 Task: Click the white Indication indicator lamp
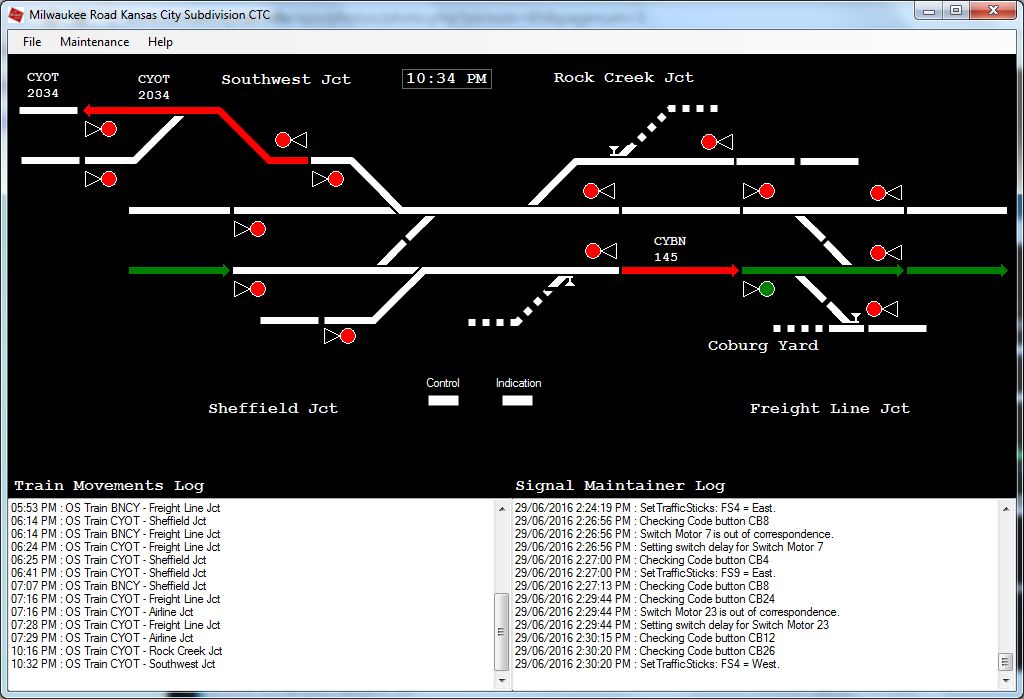[517, 400]
